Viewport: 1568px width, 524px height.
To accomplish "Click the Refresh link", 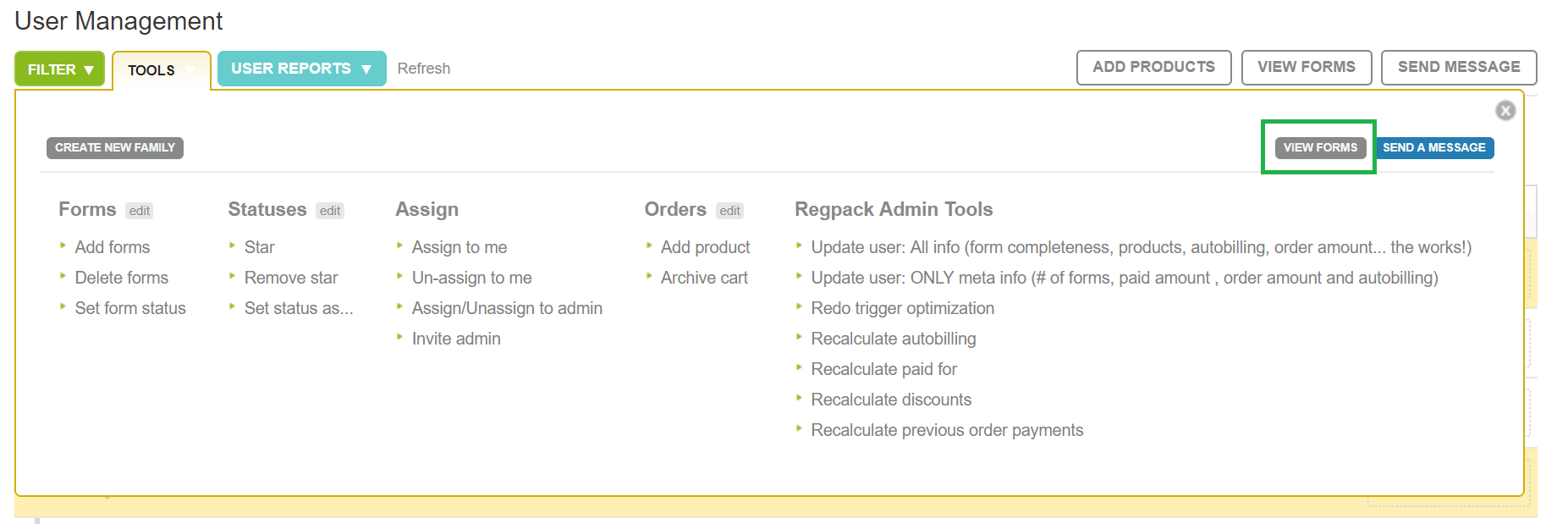I will [423, 69].
